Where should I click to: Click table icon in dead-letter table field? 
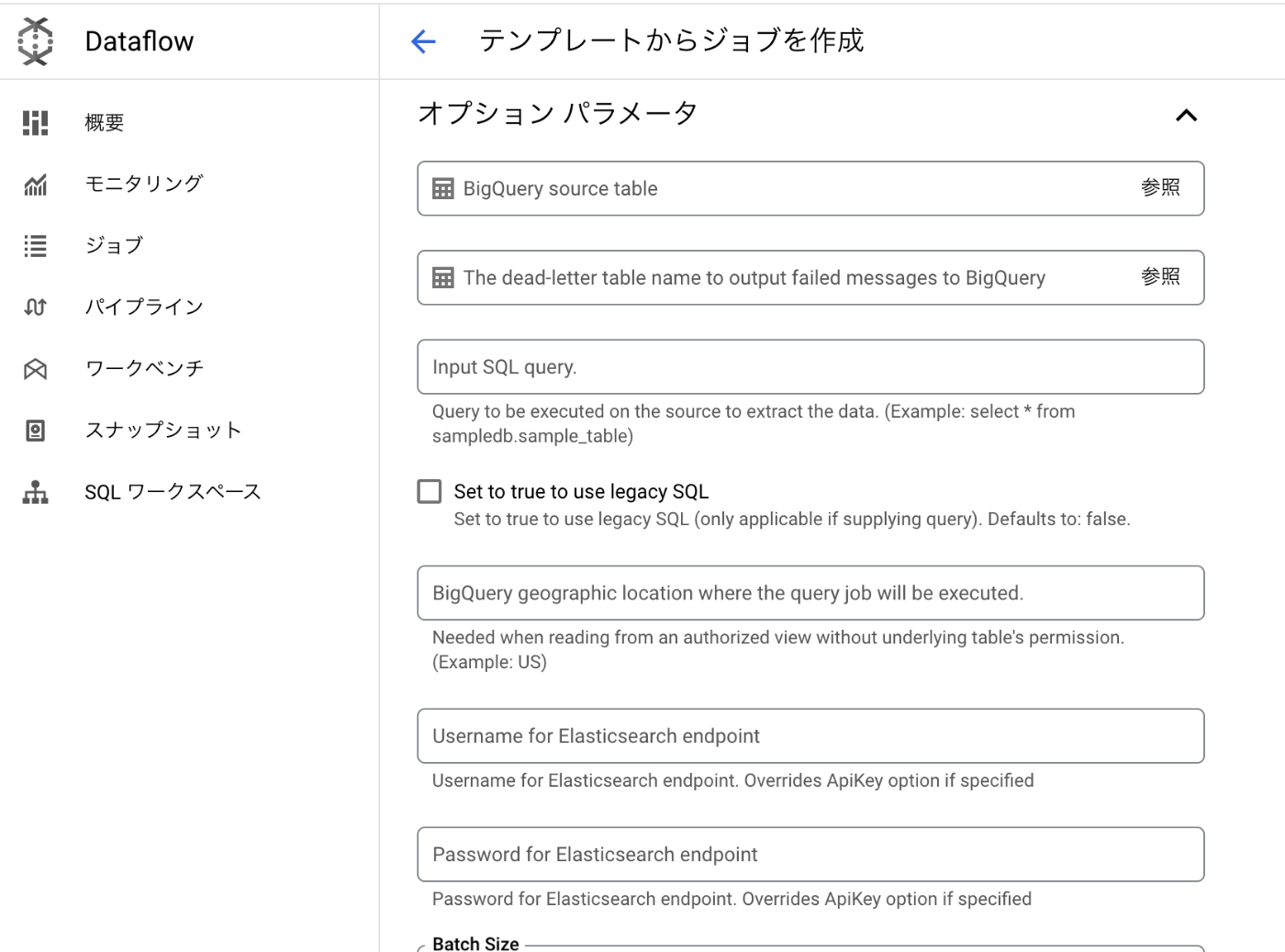(442, 278)
